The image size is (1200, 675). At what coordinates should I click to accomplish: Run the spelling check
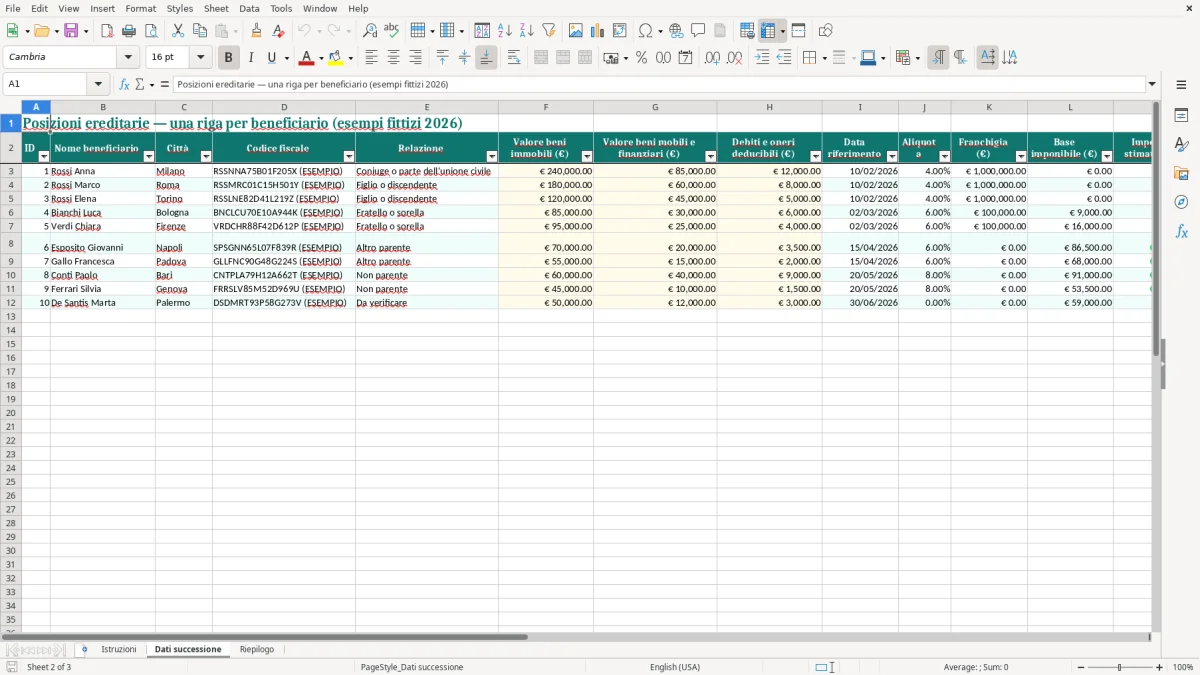click(392, 31)
